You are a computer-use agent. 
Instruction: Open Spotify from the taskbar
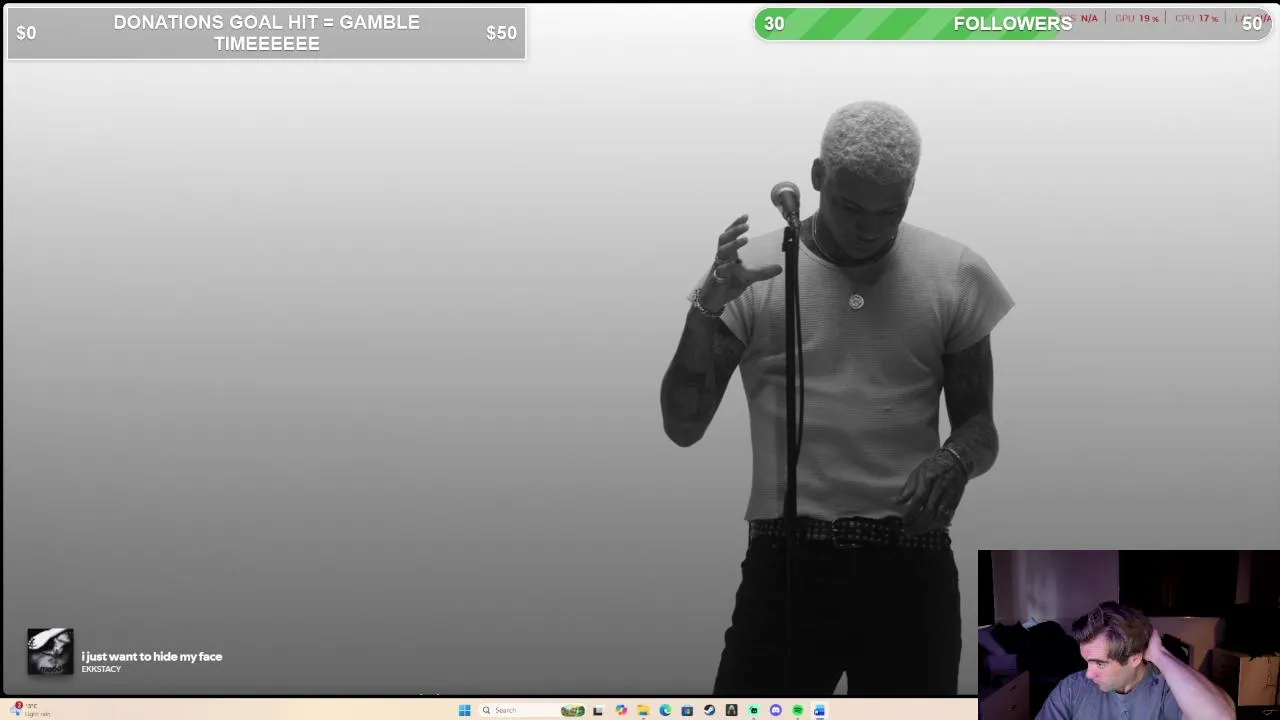(797, 710)
